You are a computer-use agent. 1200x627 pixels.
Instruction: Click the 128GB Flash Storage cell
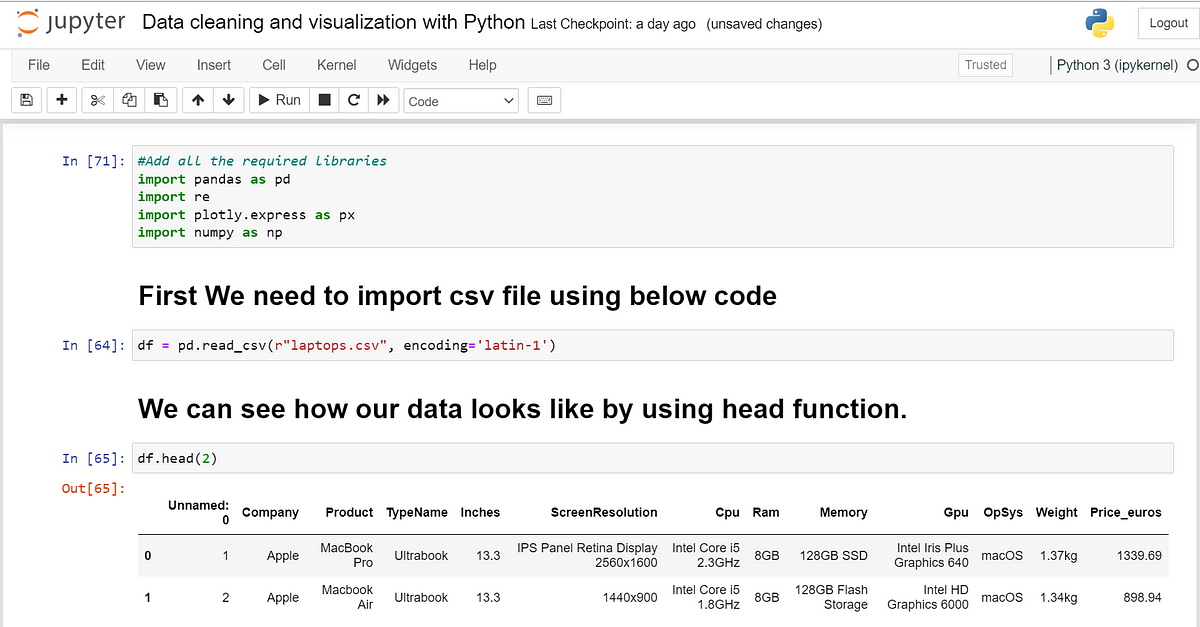(x=831, y=597)
